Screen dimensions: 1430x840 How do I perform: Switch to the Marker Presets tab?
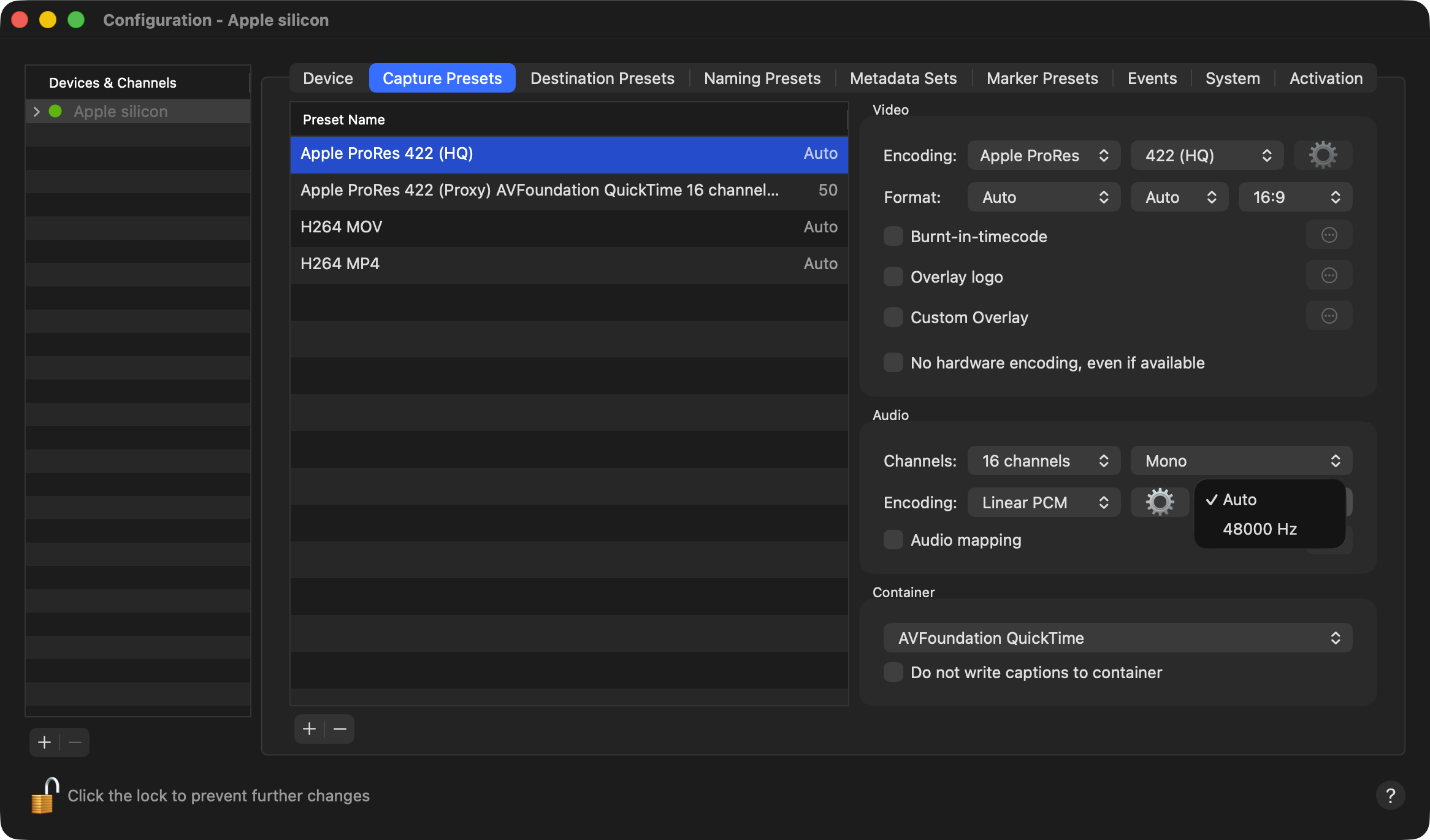point(1042,78)
